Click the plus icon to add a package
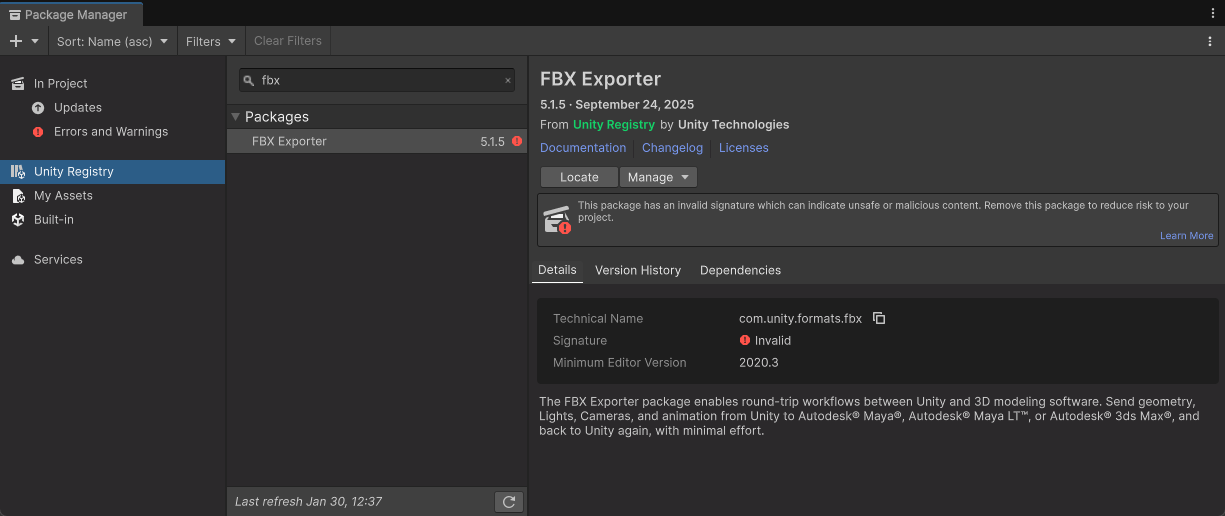This screenshot has width=1225, height=516. pos(15,41)
